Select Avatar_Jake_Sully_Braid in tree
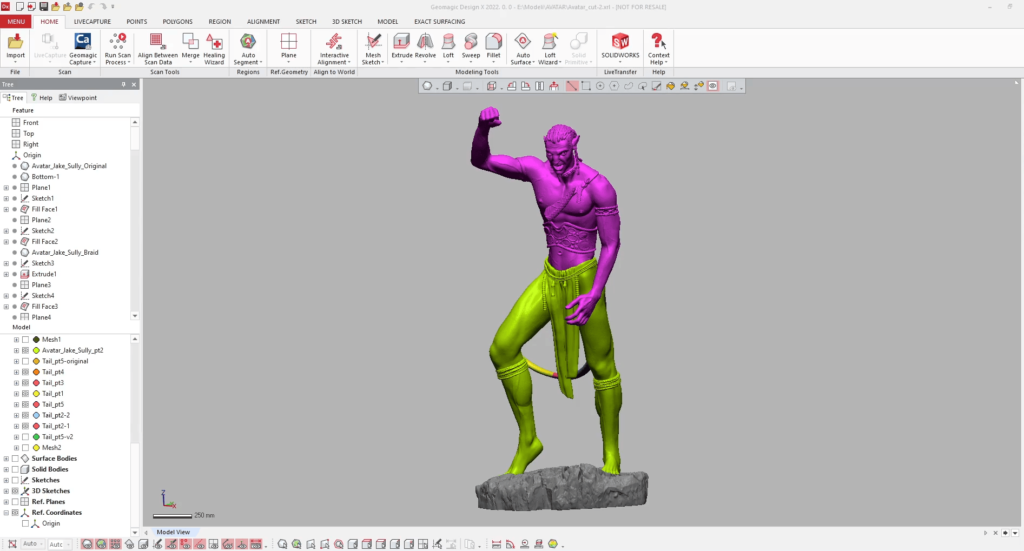The image size is (1024, 551). (65, 252)
